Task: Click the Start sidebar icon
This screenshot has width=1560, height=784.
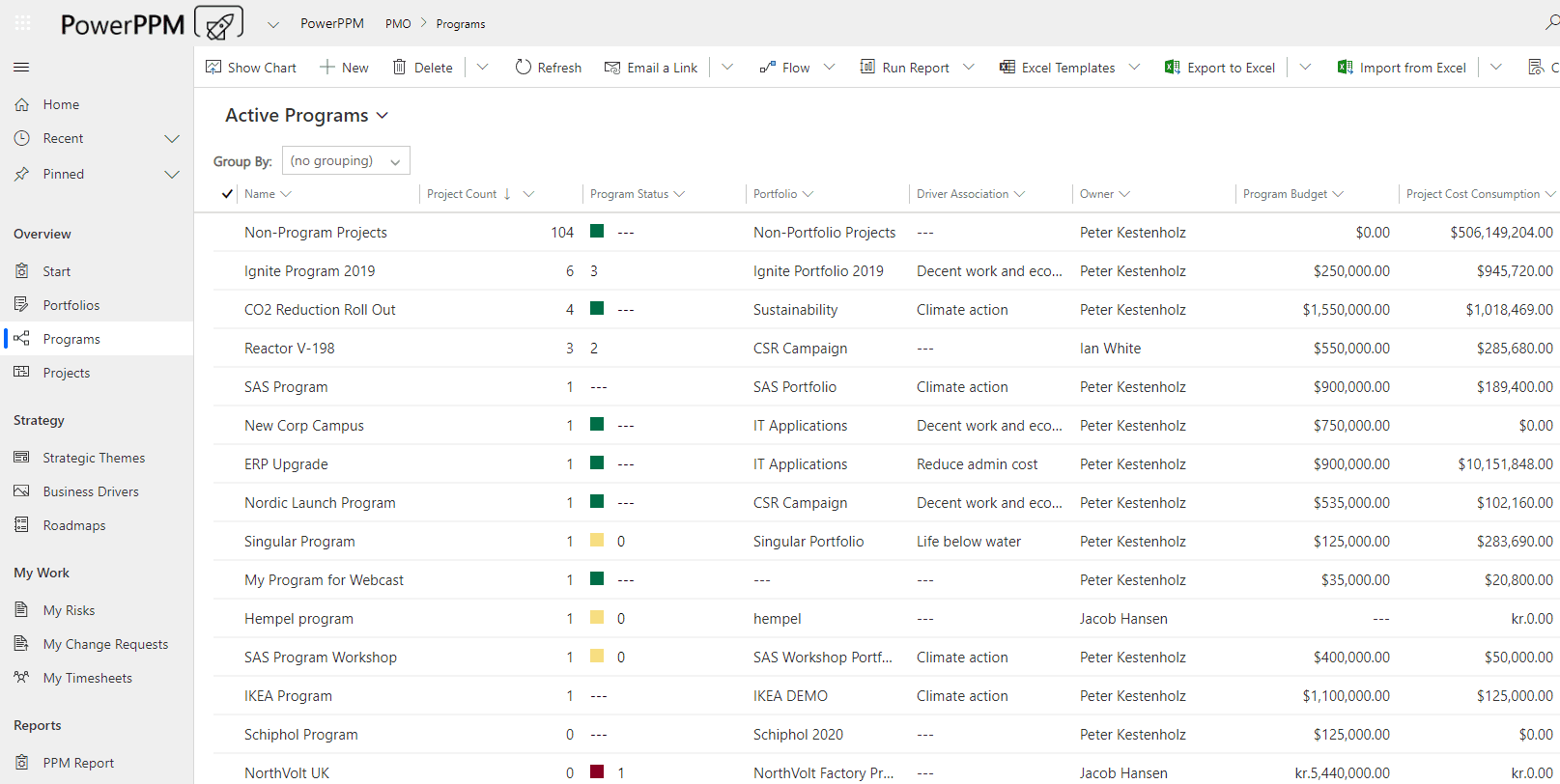Action: 22,271
